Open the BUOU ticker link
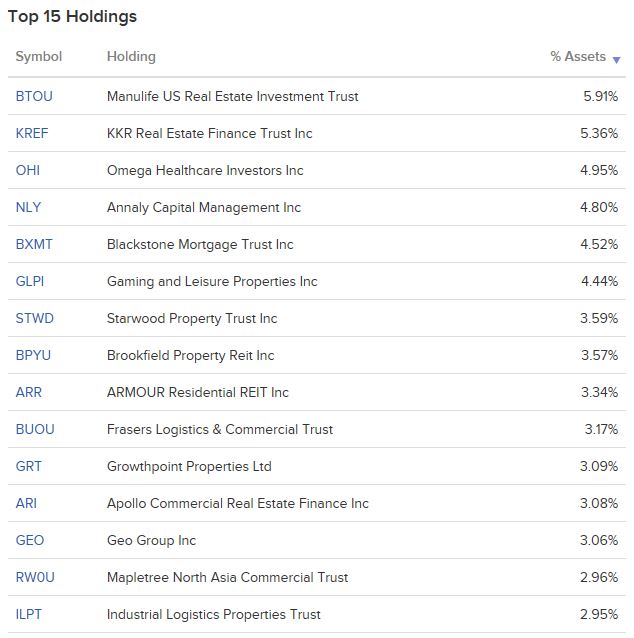 click(35, 429)
